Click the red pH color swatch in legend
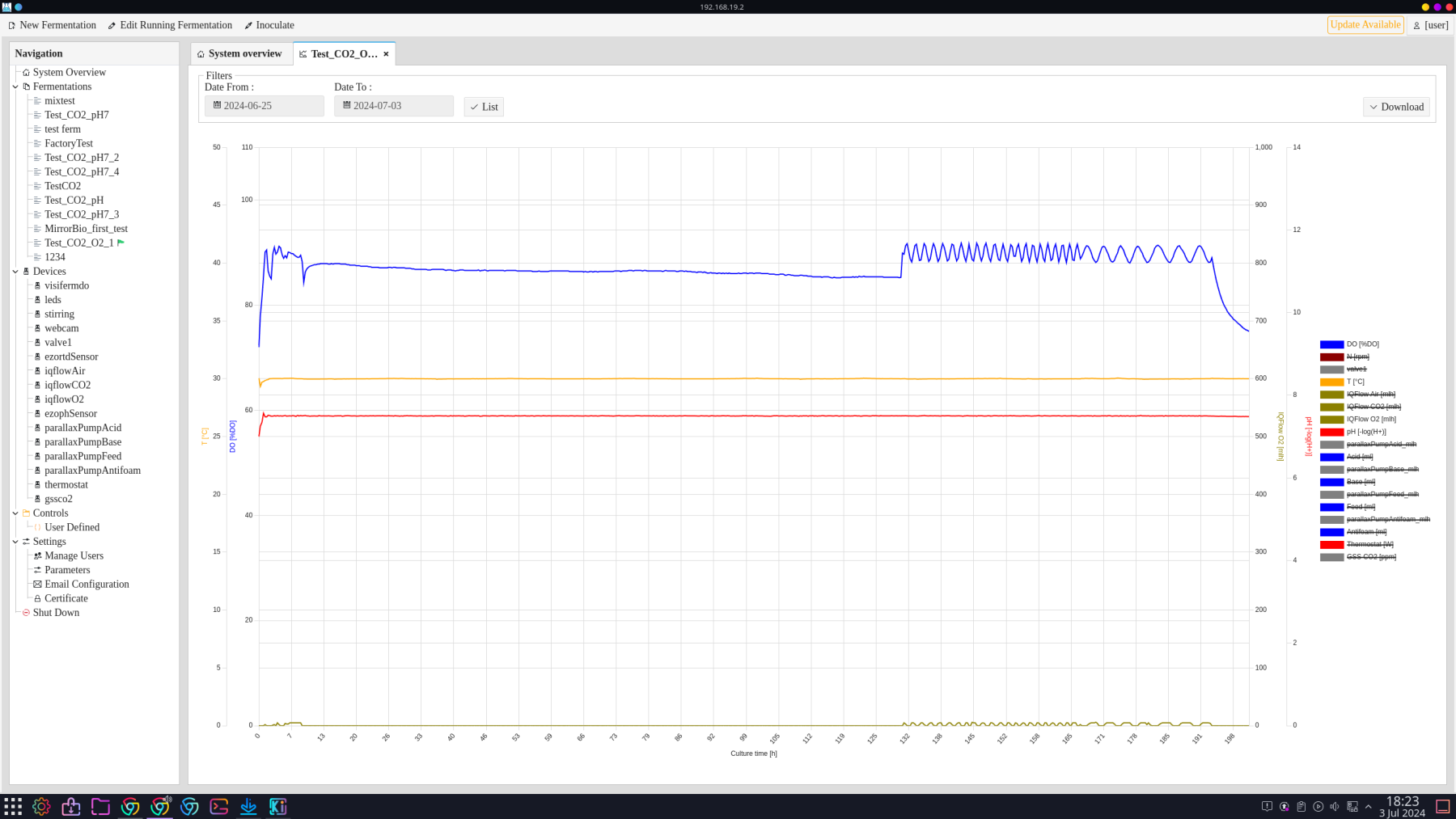Viewport: 1456px width, 819px height. (x=1331, y=433)
